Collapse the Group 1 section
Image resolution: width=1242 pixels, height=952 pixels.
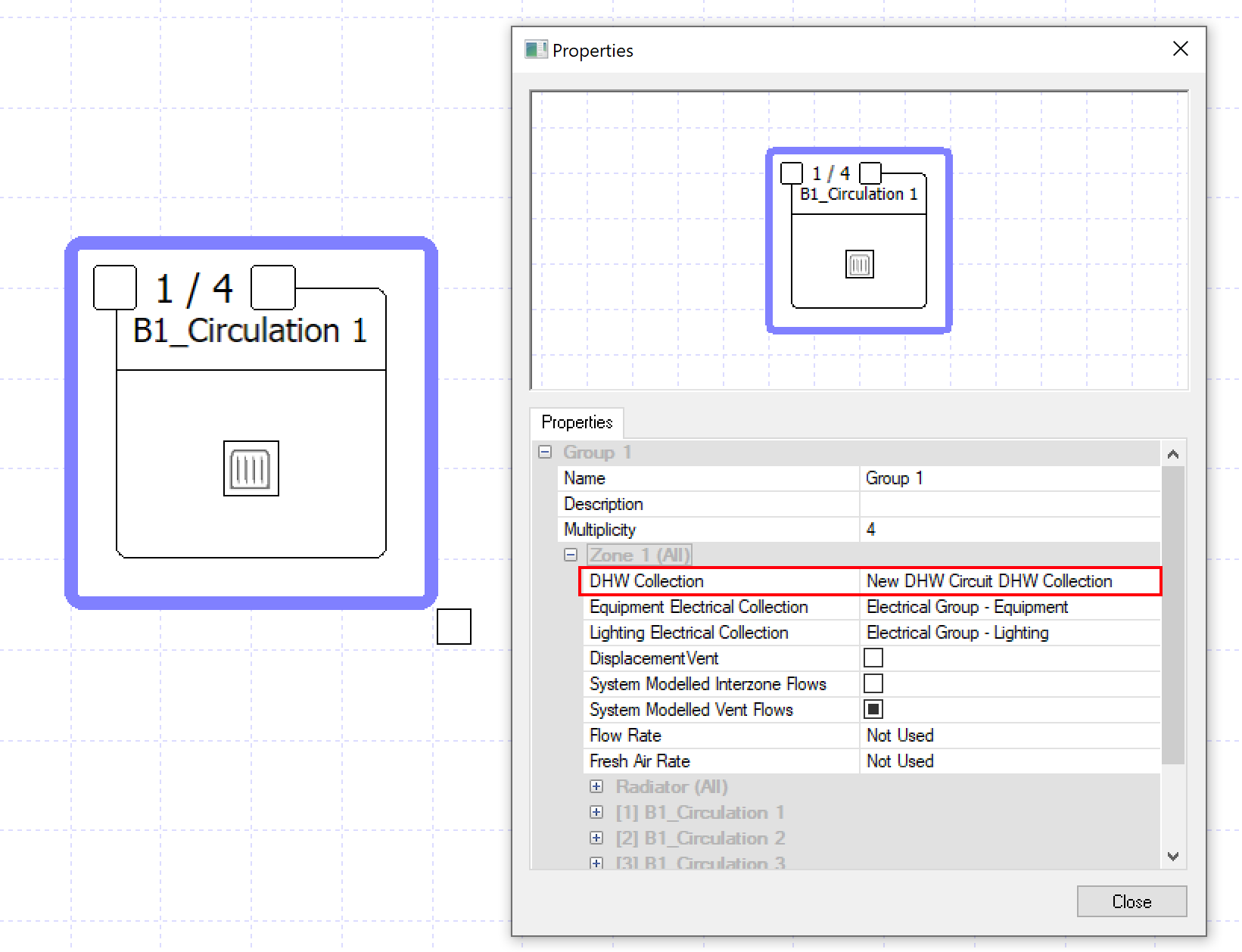545,452
